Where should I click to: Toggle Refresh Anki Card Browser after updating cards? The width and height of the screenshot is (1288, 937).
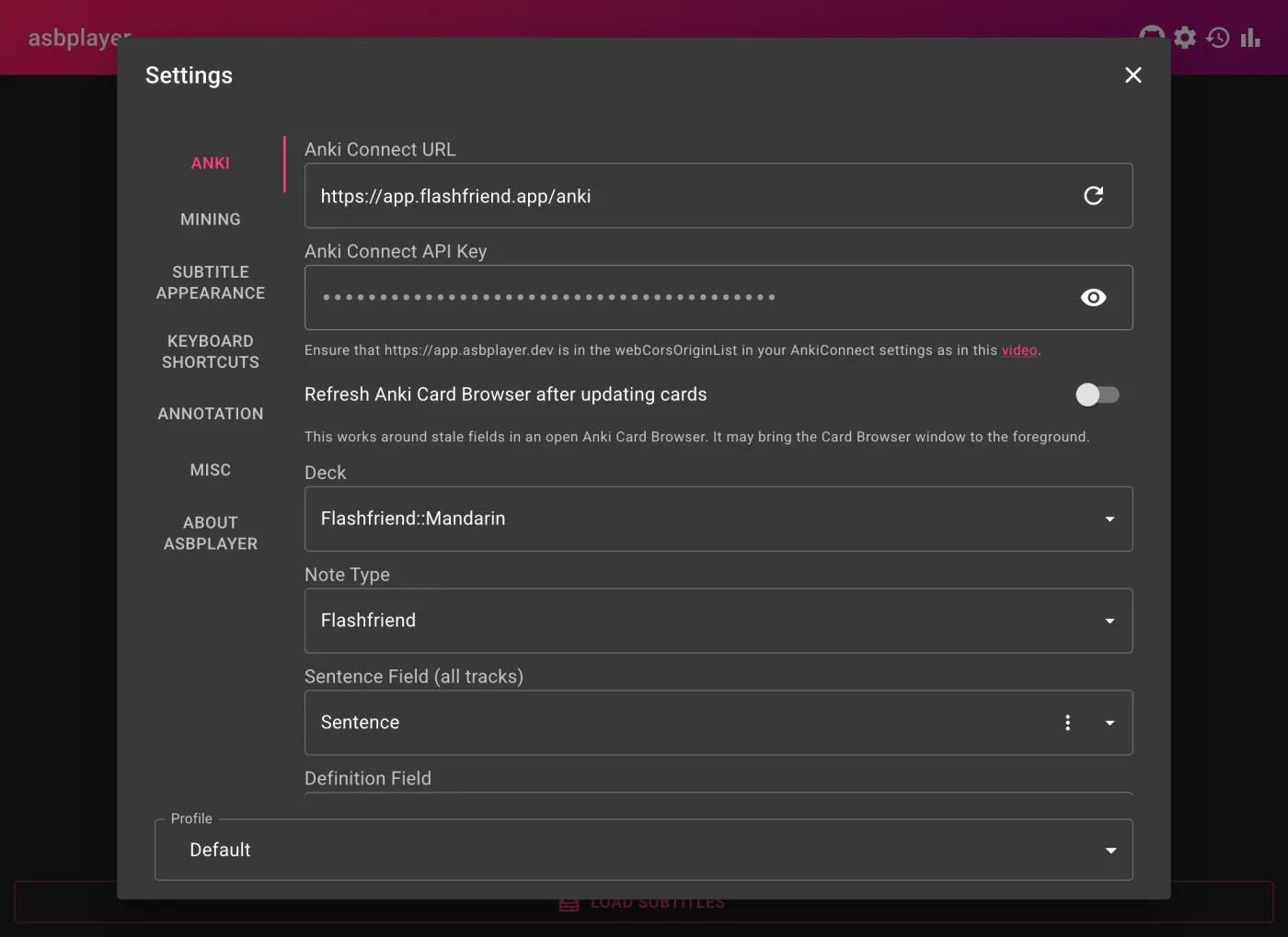coord(1098,394)
